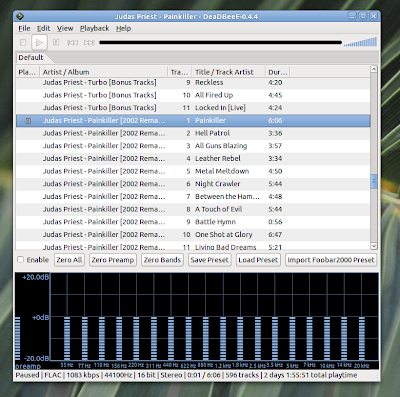Skip to next track button

pos(89,42)
